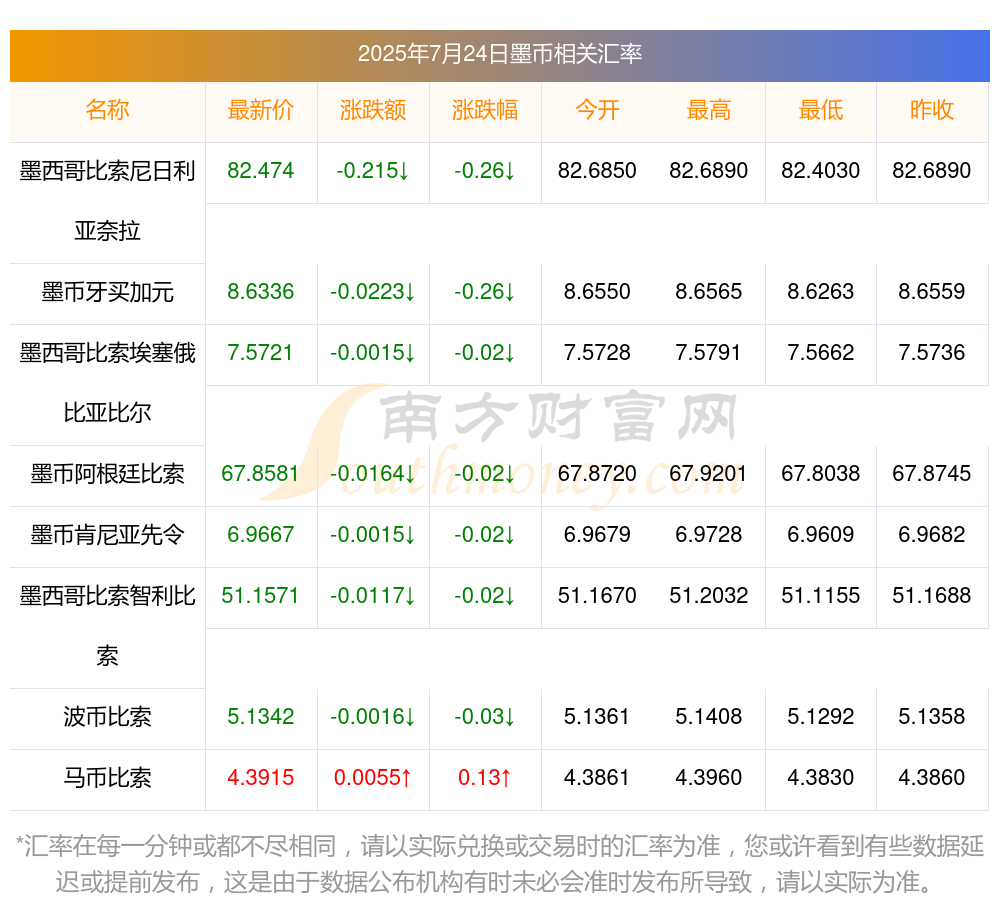Click opening value 6.9679
1000x913 pixels.
tap(597, 534)
